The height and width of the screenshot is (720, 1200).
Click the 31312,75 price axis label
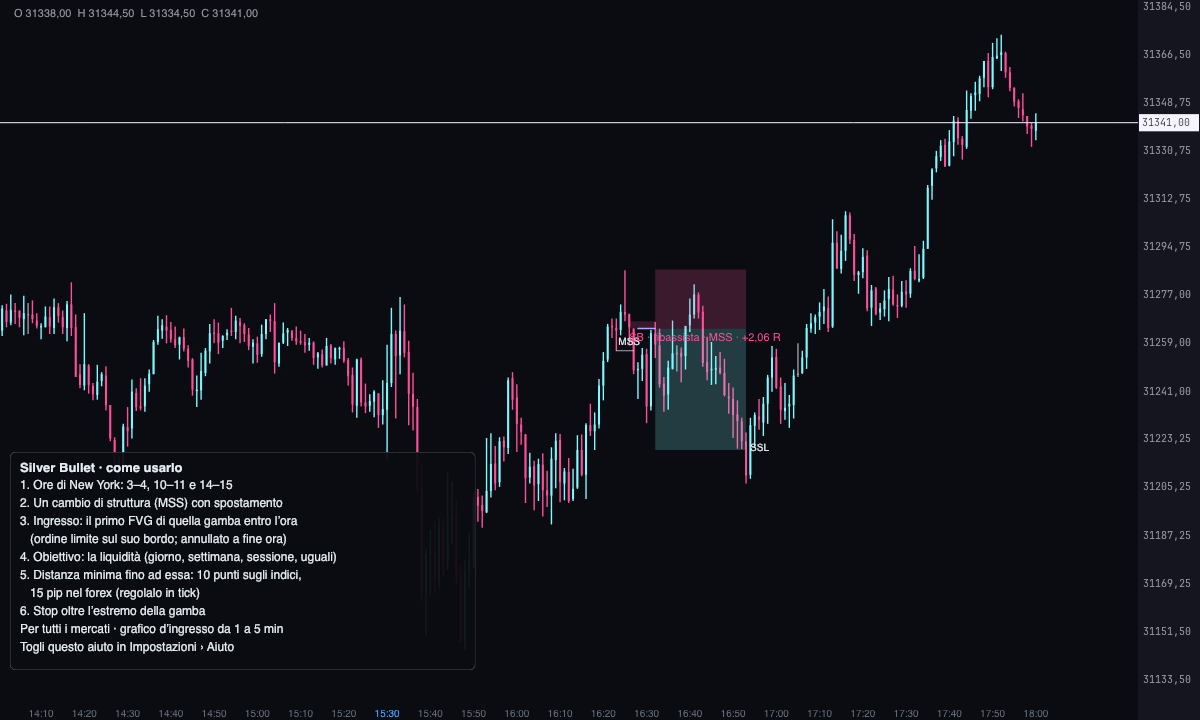pos(1166,198)
